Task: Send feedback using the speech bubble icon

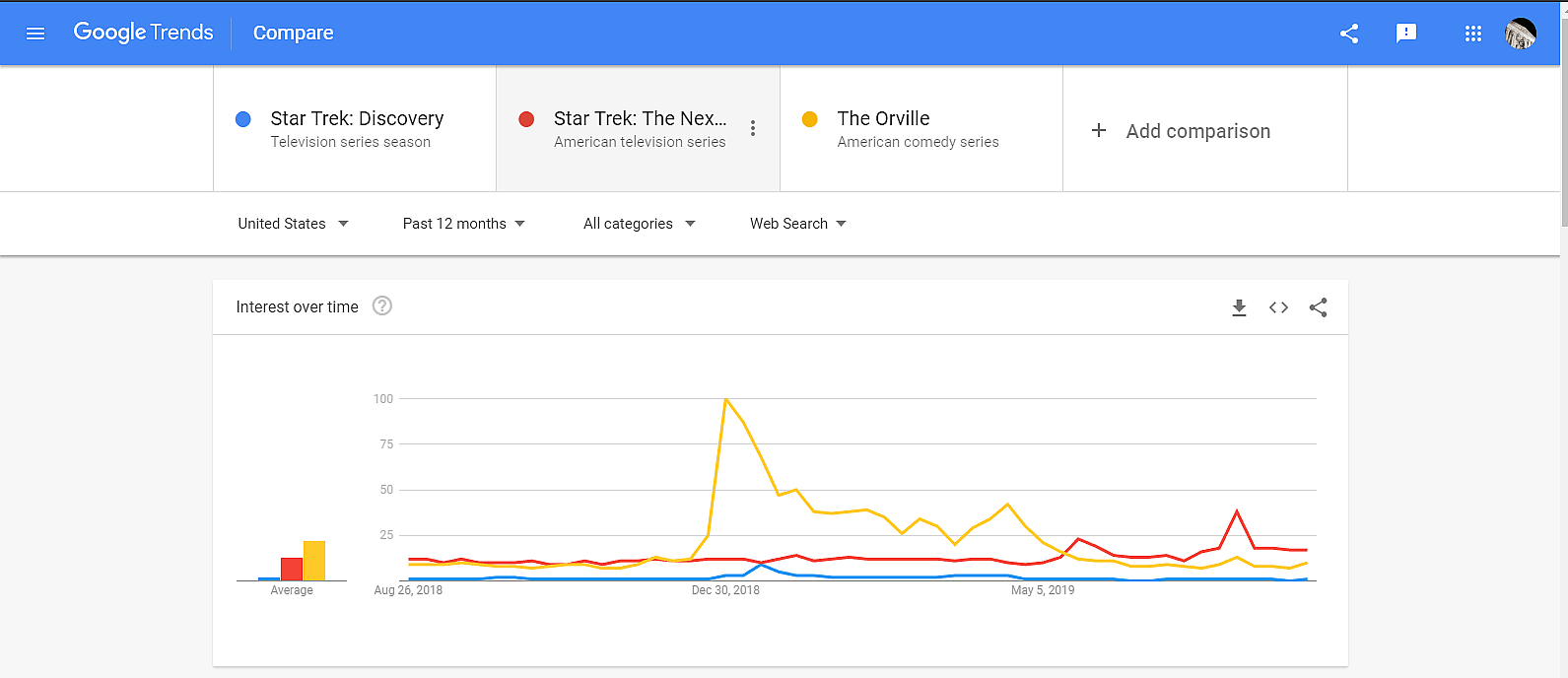Action: tap(1406, 33)
